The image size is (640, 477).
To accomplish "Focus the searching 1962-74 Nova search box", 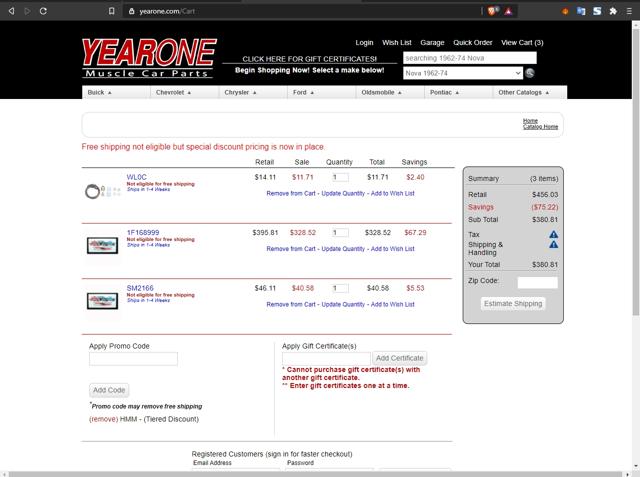I will [x=470, y=58].
